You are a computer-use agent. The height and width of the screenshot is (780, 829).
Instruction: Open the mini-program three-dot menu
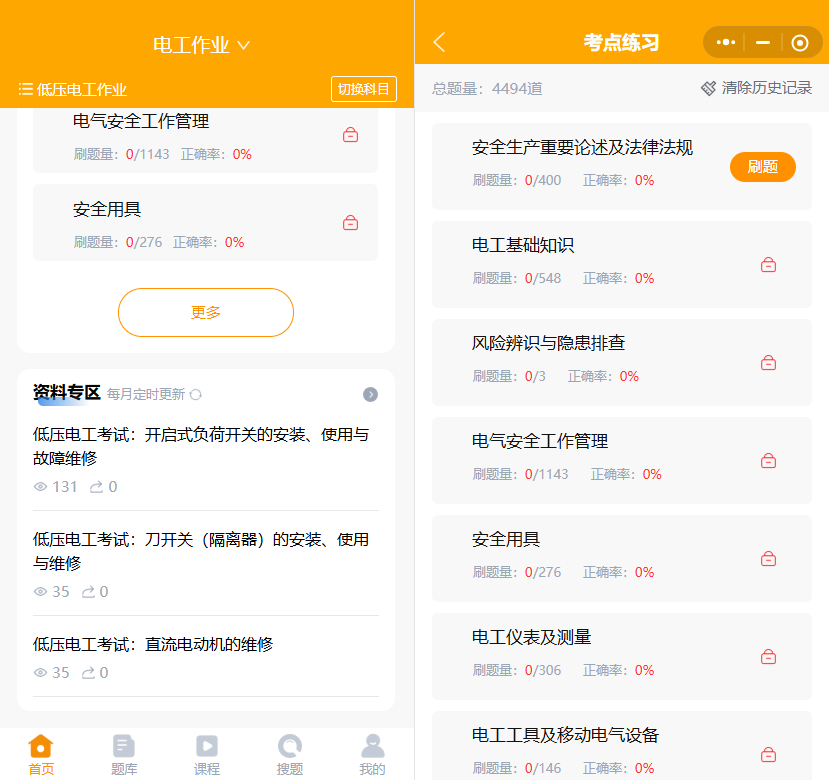(725, 42)
